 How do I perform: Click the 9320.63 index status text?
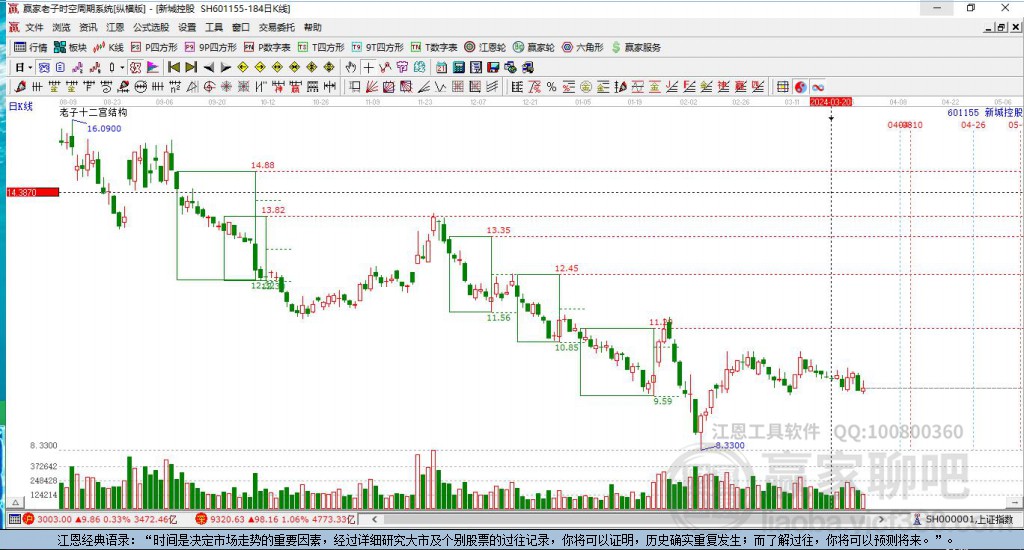[x=227, y=519]
